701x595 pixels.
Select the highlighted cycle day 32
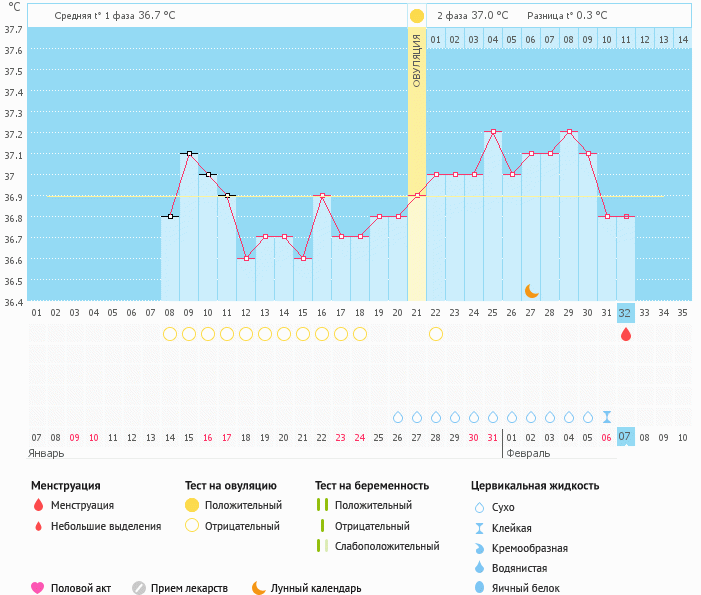pos(625,313)
